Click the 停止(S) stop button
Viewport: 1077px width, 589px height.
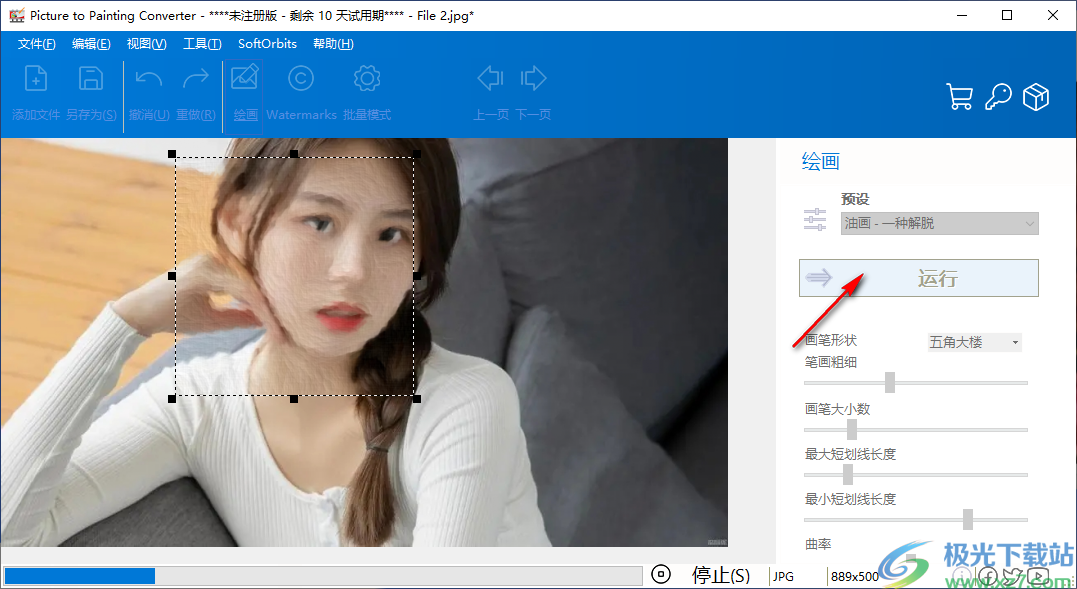click(x=721, y=575)
